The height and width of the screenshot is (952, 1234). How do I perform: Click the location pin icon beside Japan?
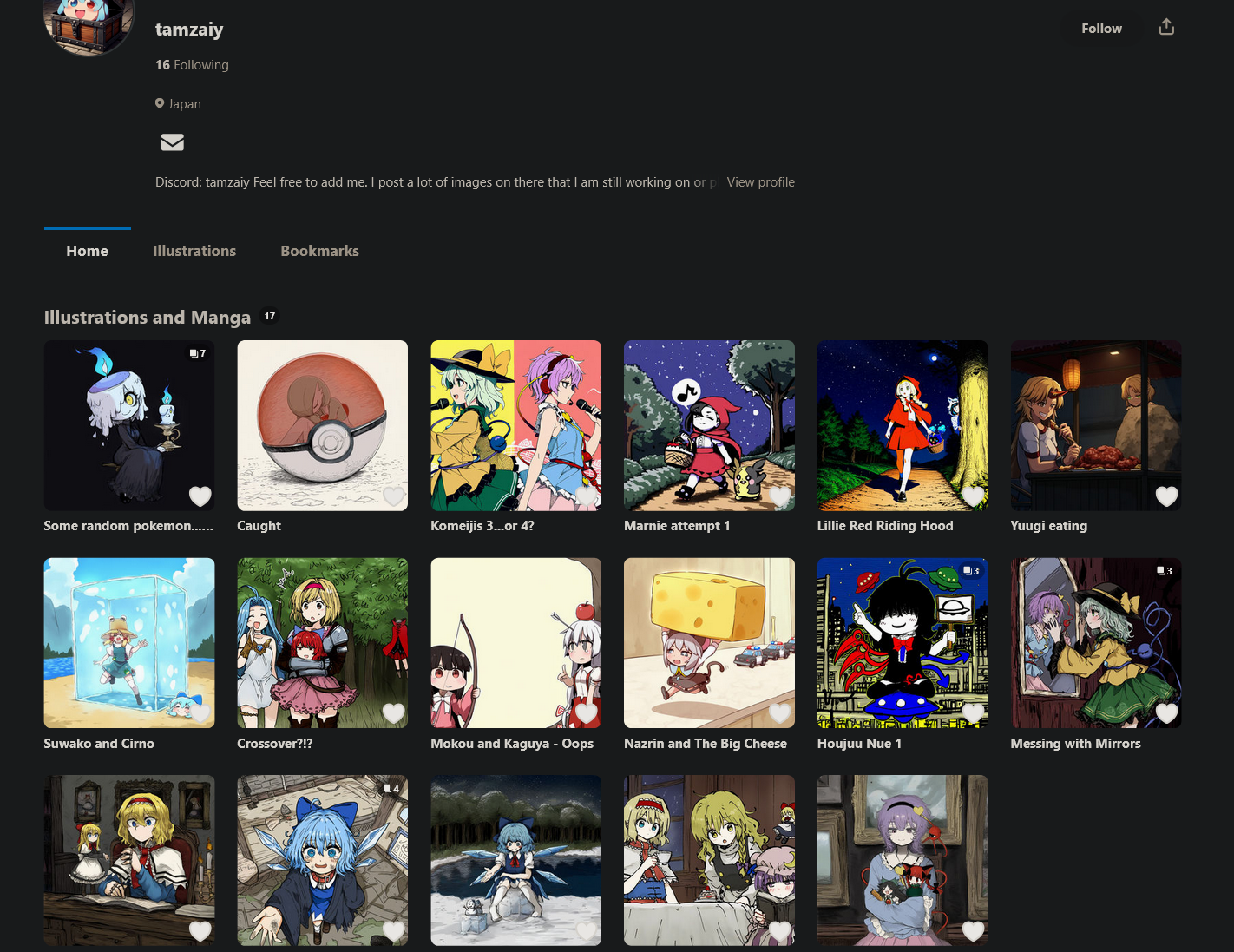160,103
